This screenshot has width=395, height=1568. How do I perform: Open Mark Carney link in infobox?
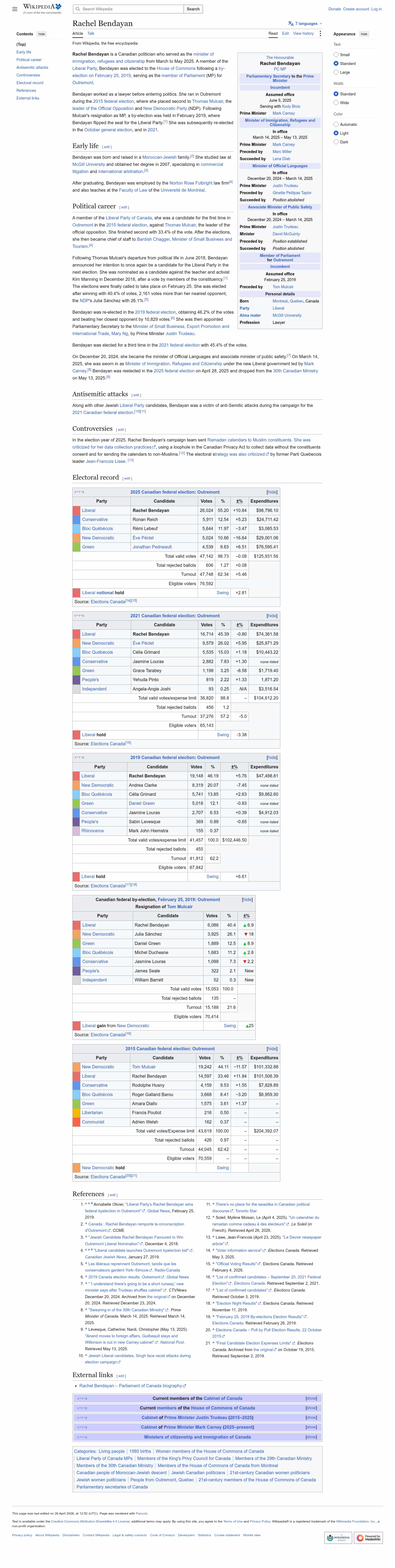pos(284,113)
